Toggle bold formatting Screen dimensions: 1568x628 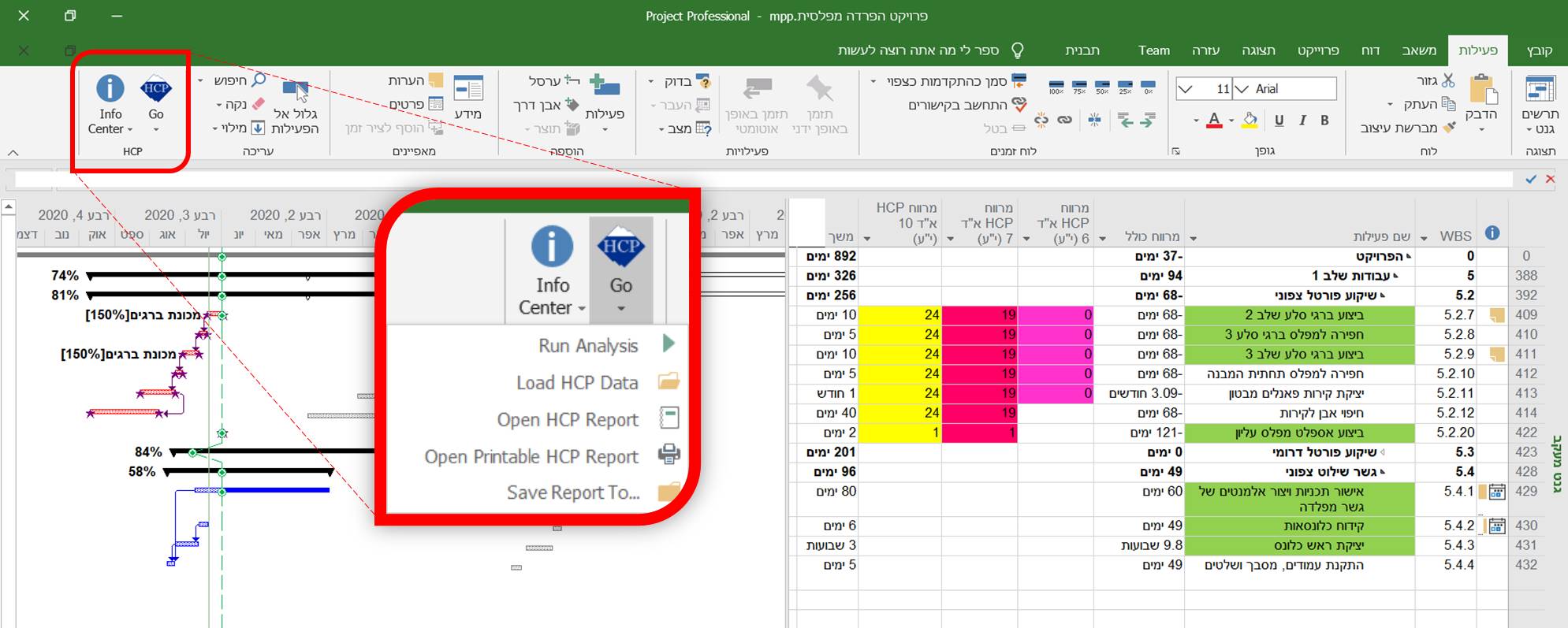[x=1324, y=121]
